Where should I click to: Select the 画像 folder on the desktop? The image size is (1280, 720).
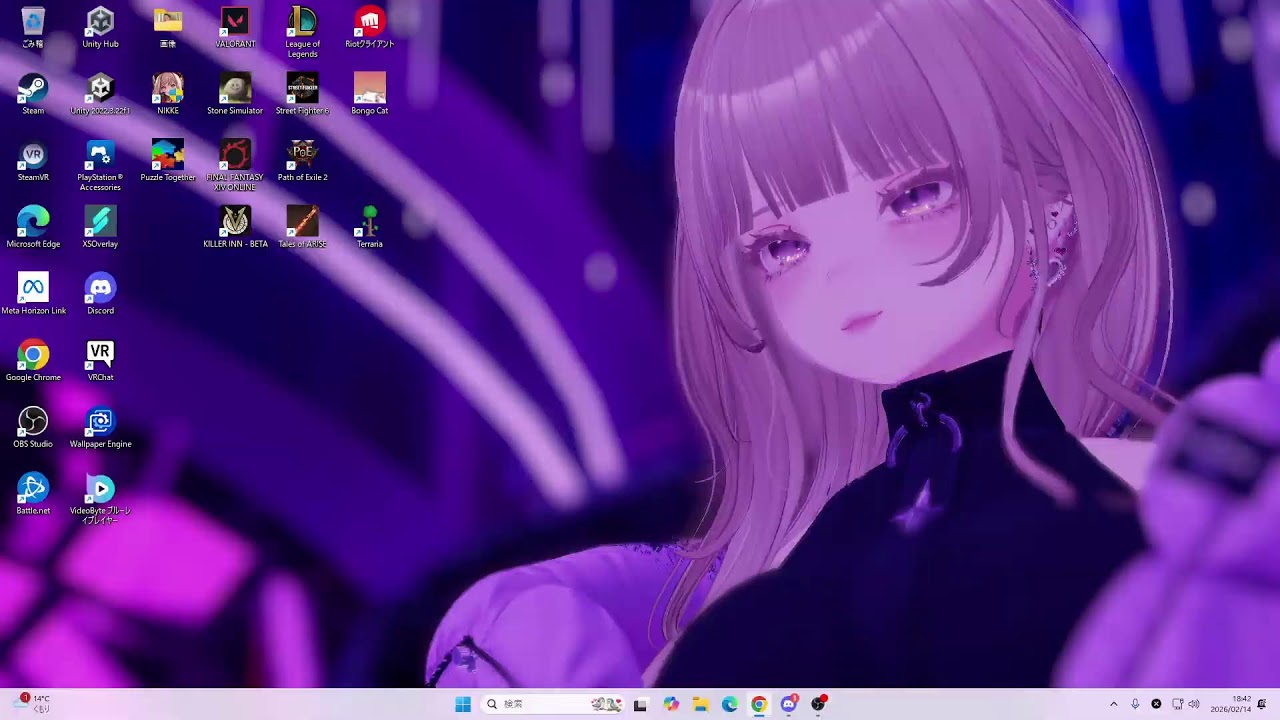click(x=168, y=27)
